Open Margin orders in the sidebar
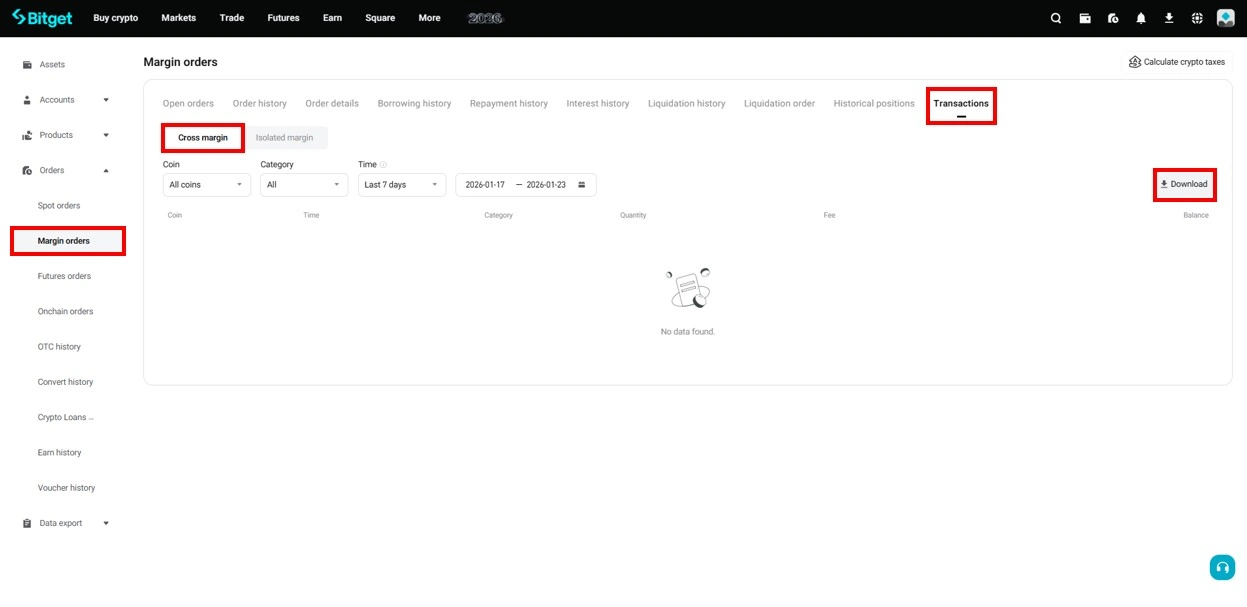Image resolution: width=1247 pixels, height=607 pixels. [x=64, y=241]
